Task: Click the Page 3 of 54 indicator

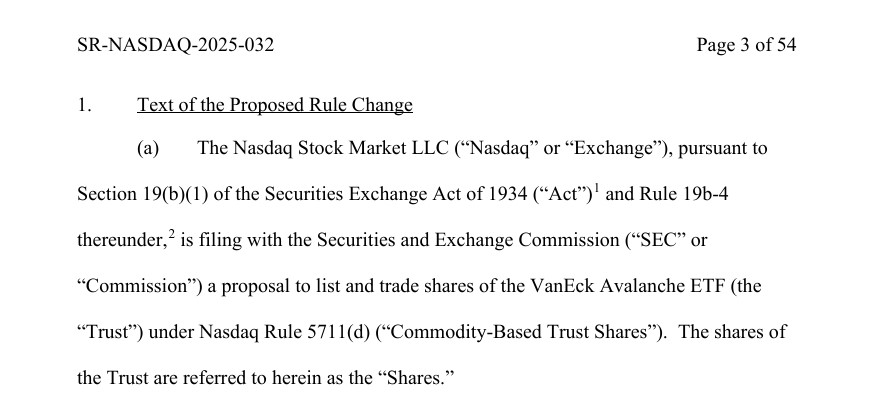Action: point(746,45)
